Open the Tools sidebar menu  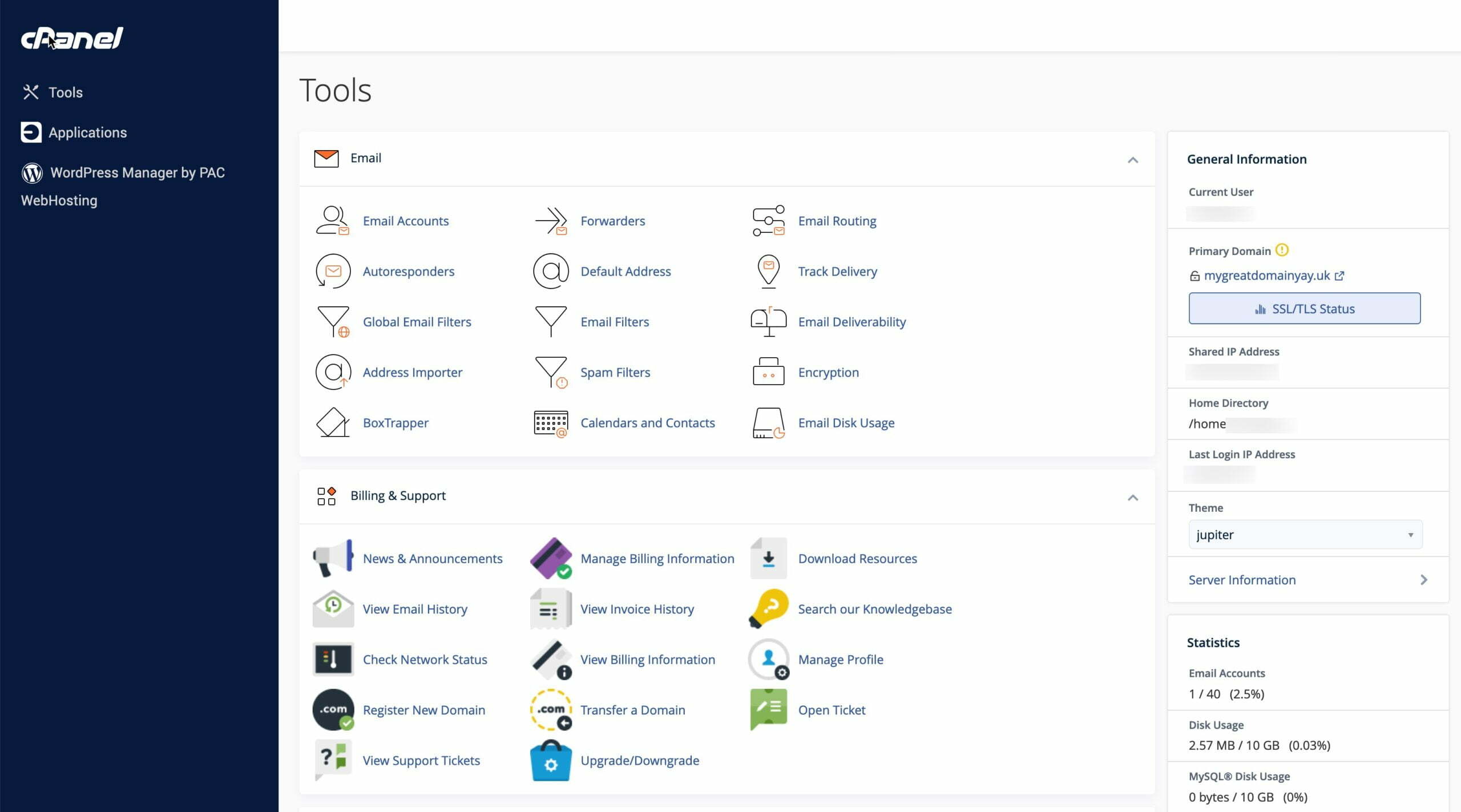point(64,92)
